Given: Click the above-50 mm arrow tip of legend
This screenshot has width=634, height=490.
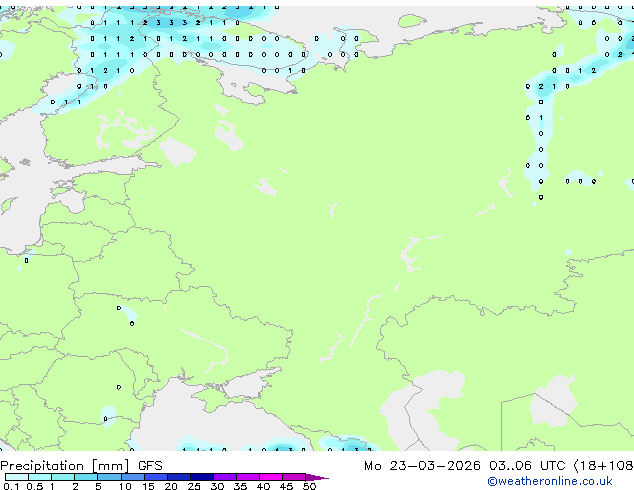Looking at the screenshot, I should [317, 477].
